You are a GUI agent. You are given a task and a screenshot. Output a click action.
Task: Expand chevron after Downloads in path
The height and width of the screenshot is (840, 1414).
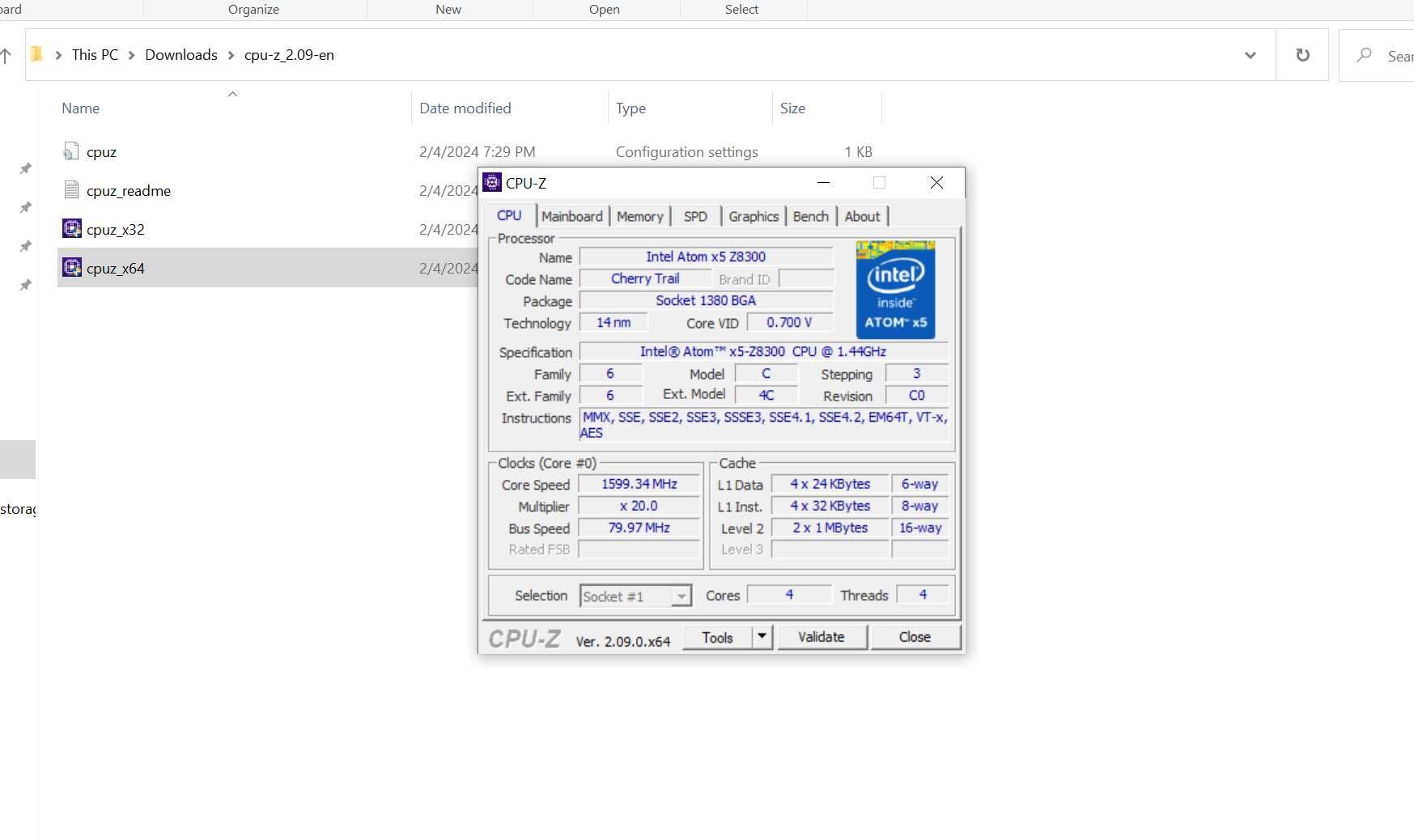[231, 55]
